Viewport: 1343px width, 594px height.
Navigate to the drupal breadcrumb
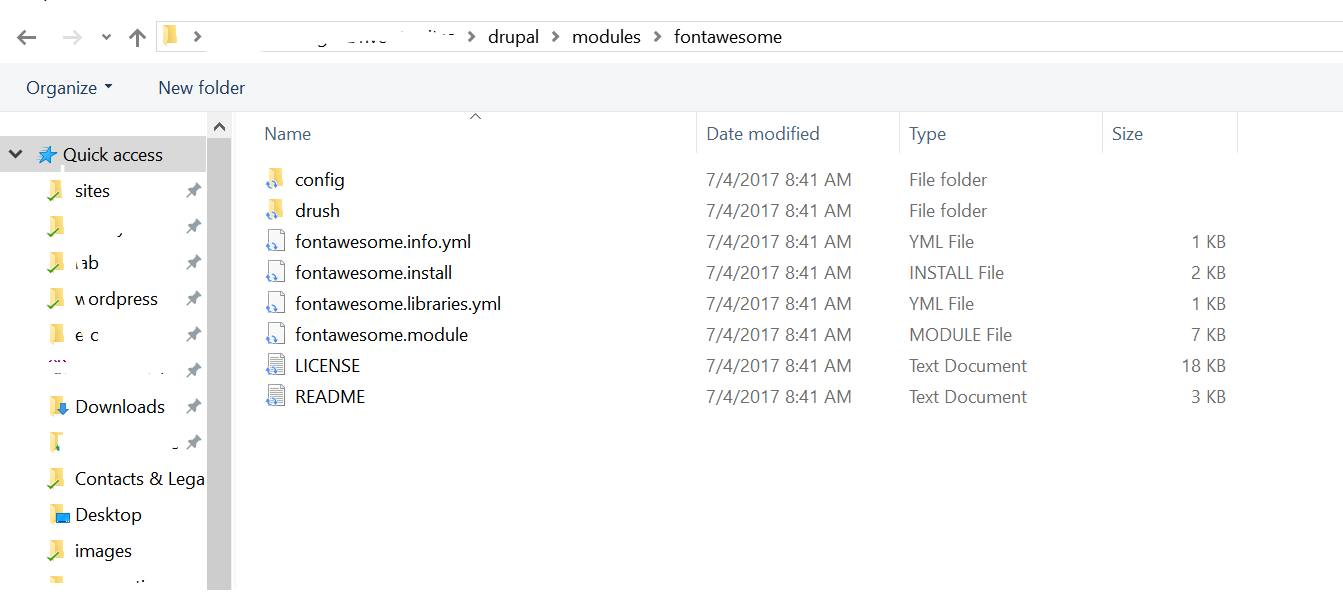pyautogui.click(x=513, y=36)
